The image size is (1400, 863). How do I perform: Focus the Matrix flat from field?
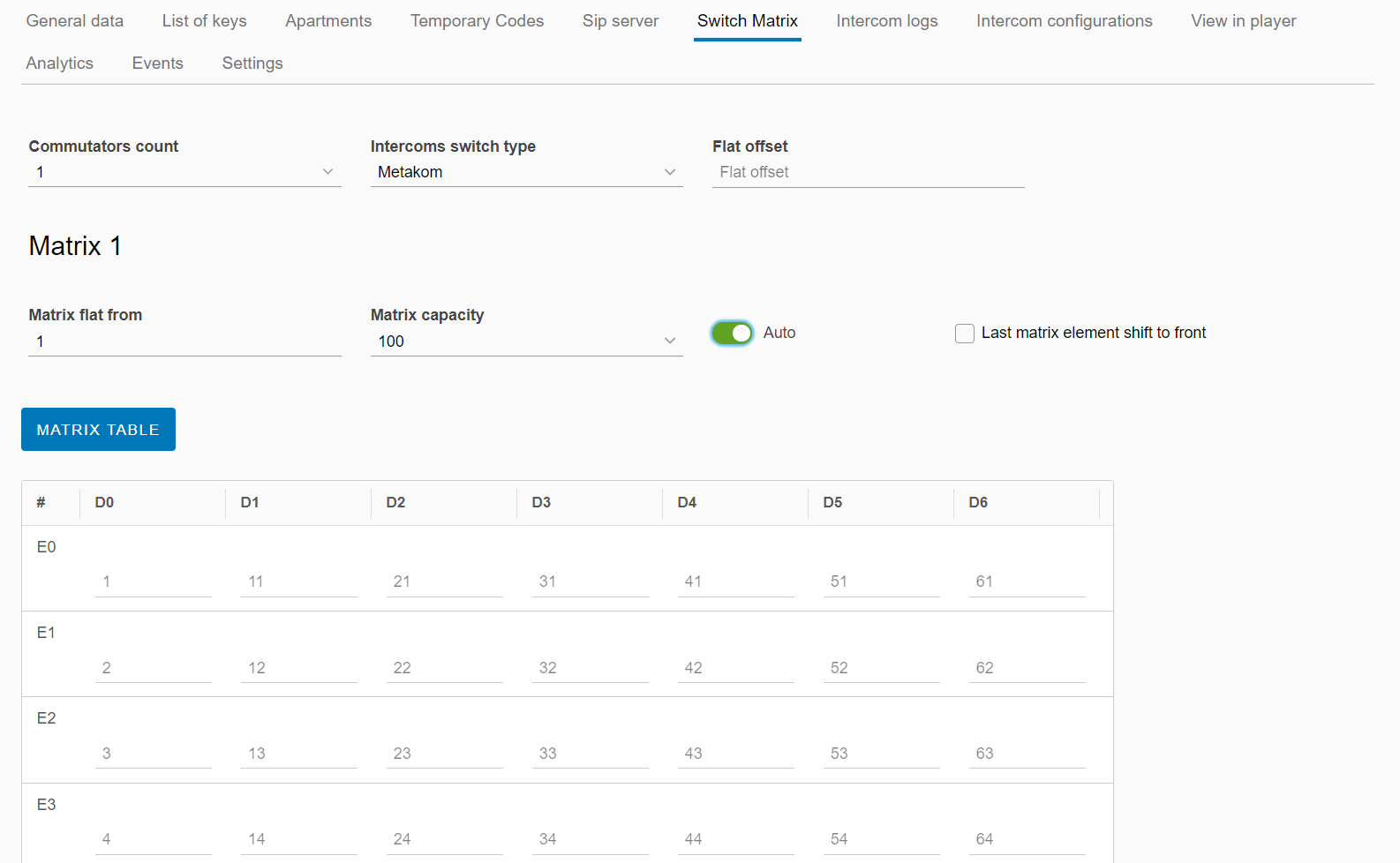(x=184, y=341)
